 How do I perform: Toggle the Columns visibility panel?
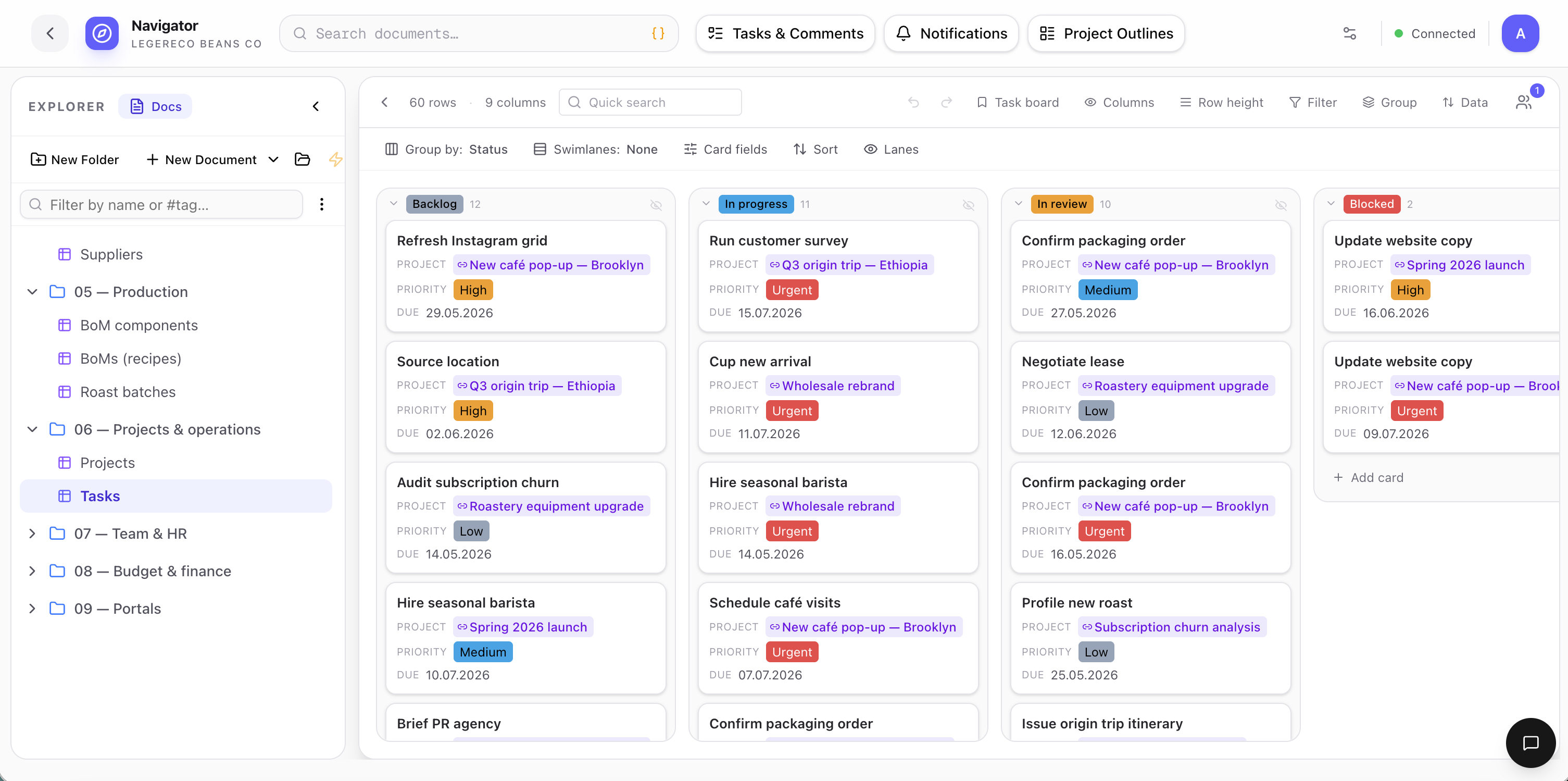tap(1119, 102)
